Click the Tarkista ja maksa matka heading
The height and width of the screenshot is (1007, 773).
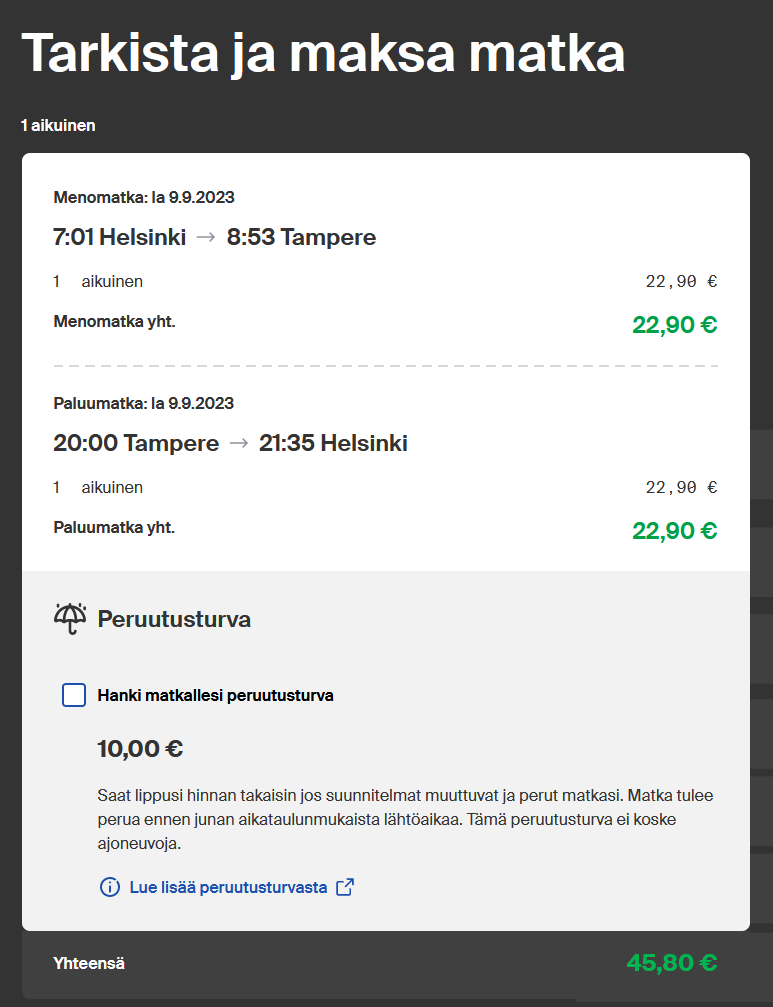click(x=323, y=53)
